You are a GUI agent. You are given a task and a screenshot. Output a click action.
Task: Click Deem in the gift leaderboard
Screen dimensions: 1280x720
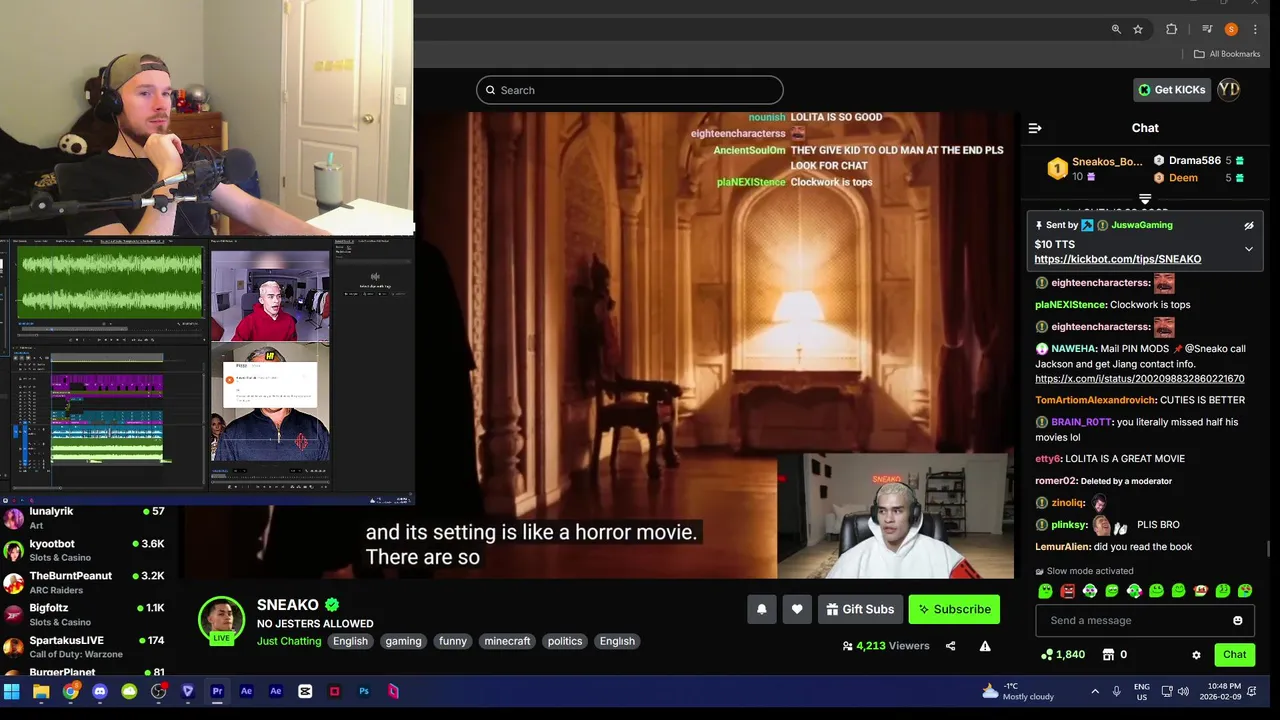[1183, 178]
